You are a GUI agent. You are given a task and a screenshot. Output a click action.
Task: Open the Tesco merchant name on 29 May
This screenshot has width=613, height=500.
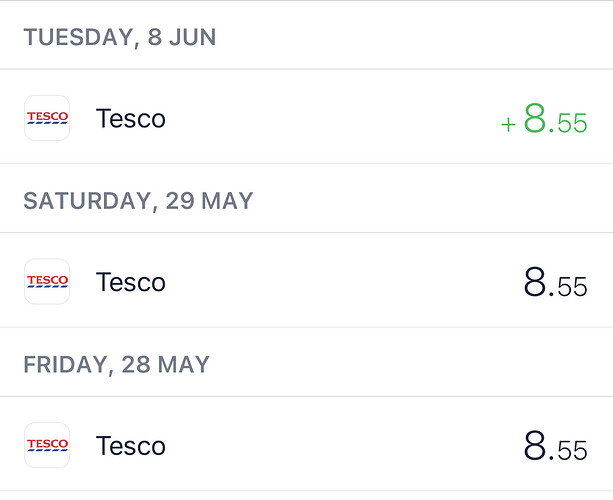(130, 282)
